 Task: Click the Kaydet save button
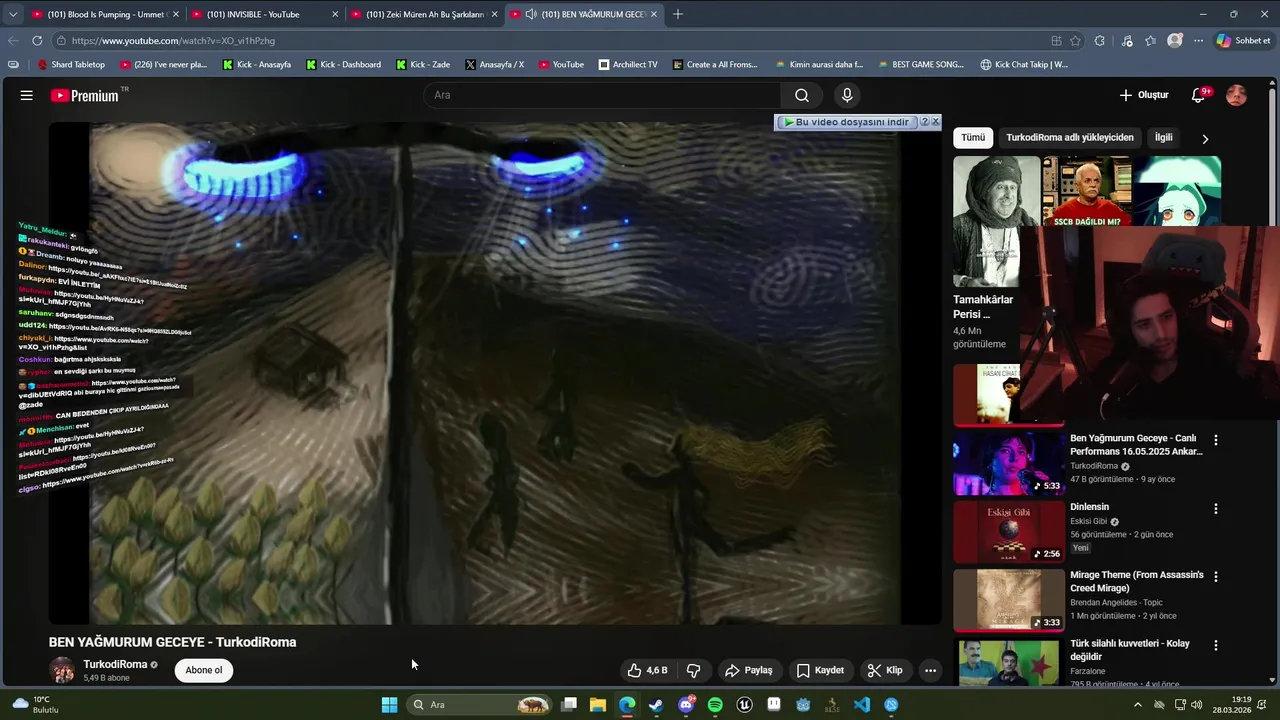(x=820, y=670)
